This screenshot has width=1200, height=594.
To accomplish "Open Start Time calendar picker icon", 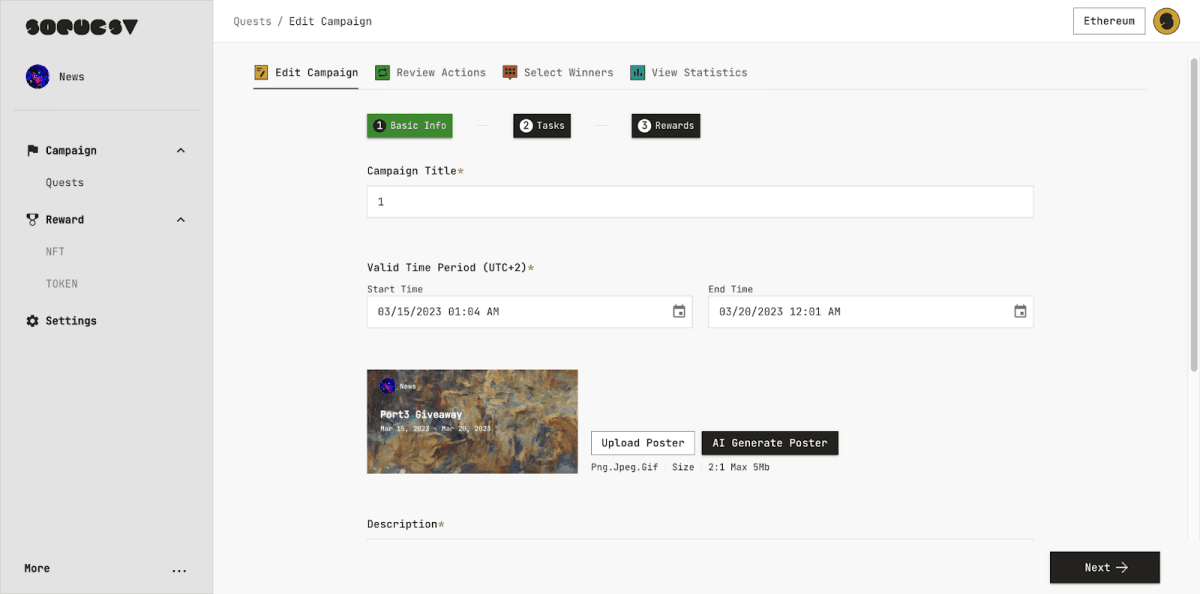I will pos(679,312).
